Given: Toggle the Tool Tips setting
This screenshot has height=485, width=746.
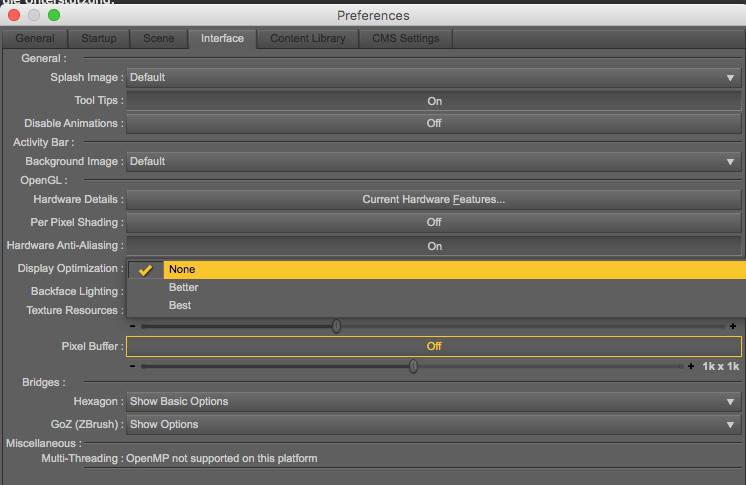Looking at the screenshot, I should 434,101.
